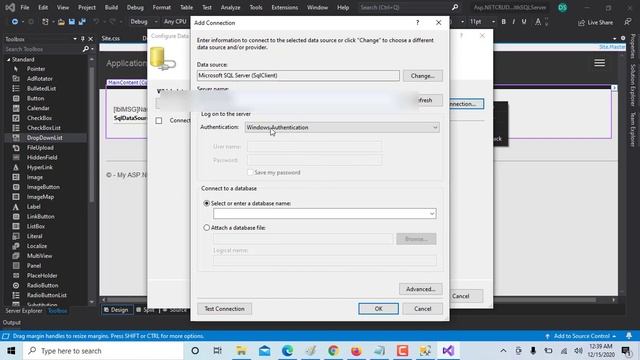Click the Site.Master link

(612, 47)
